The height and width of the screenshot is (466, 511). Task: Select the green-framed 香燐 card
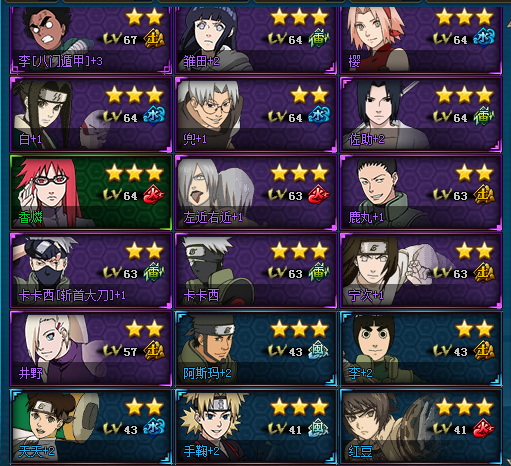pyautogui.click(x=91, y=193)
